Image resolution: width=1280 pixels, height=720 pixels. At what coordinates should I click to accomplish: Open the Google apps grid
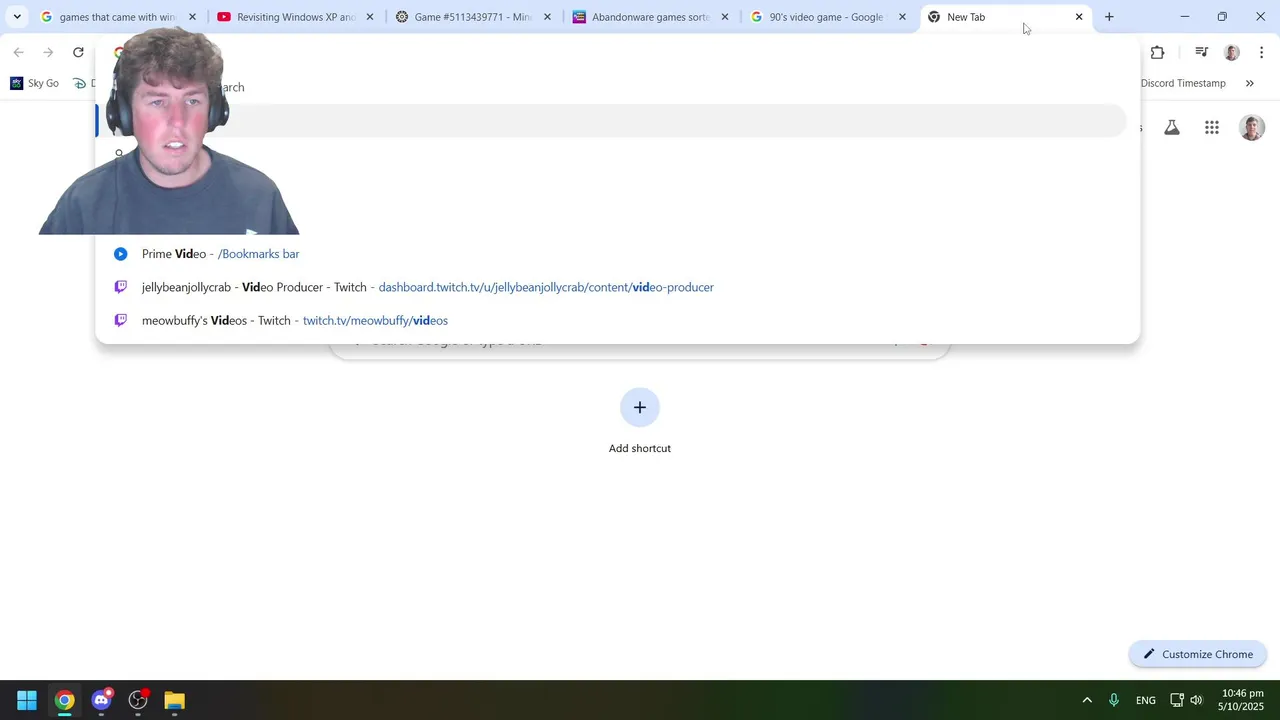pos(1212,127)
